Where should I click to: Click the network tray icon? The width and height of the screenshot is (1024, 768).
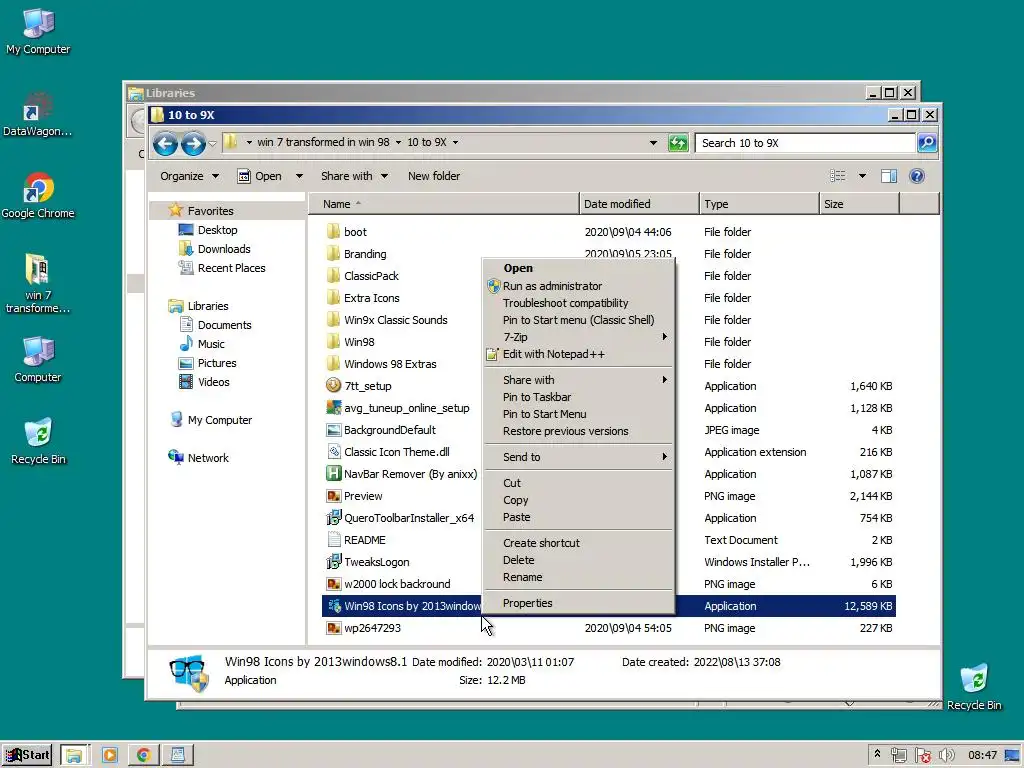click(899, 755)
